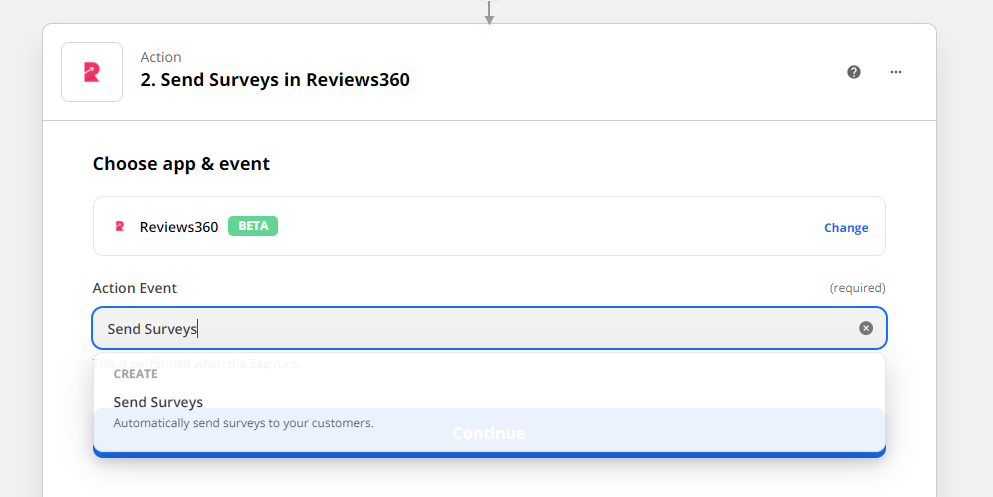
Task: Click the BETA badge next to Reviews360
Action: coord(253,226)
